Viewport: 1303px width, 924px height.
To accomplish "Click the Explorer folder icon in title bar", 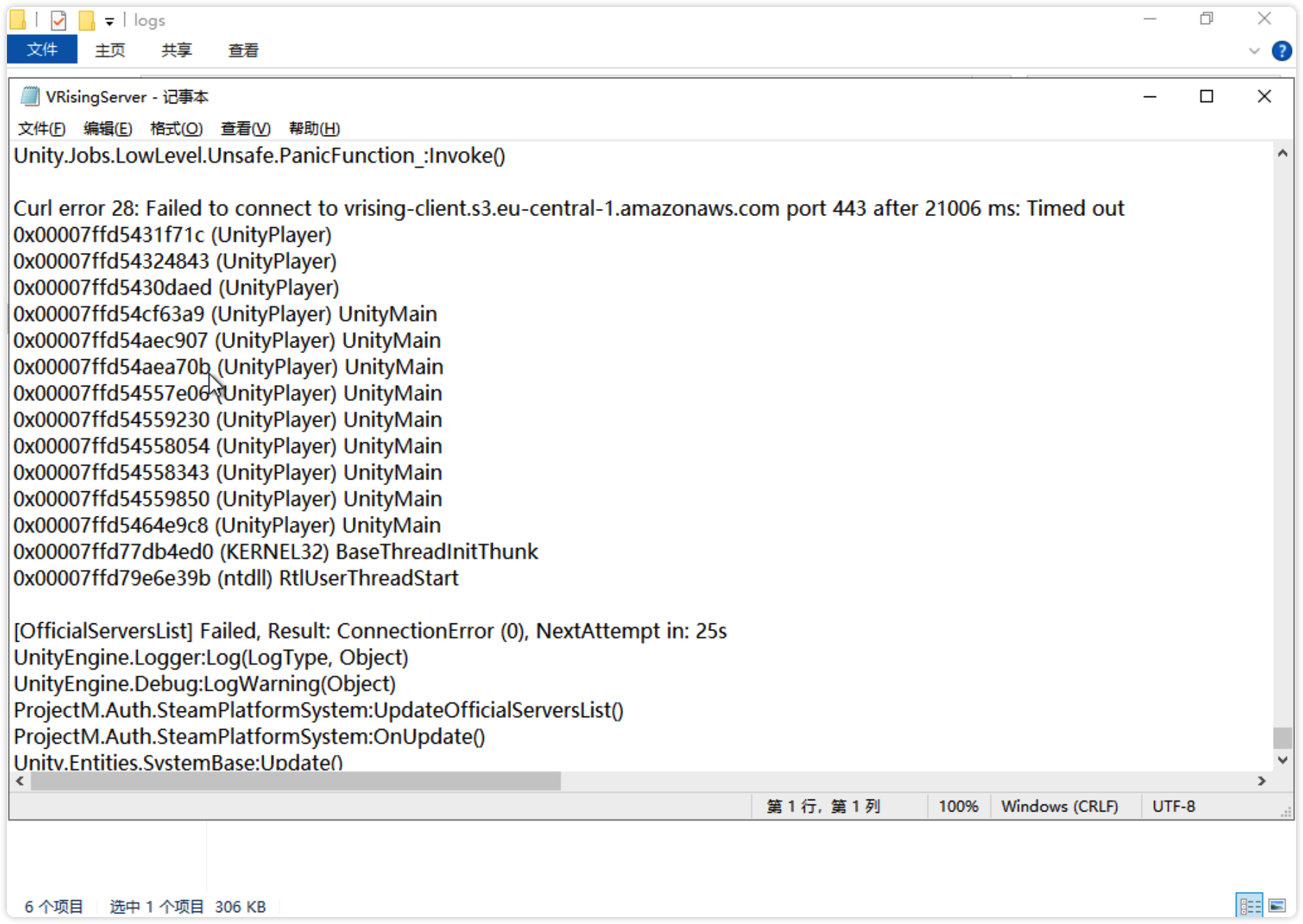I will point(17,20).
